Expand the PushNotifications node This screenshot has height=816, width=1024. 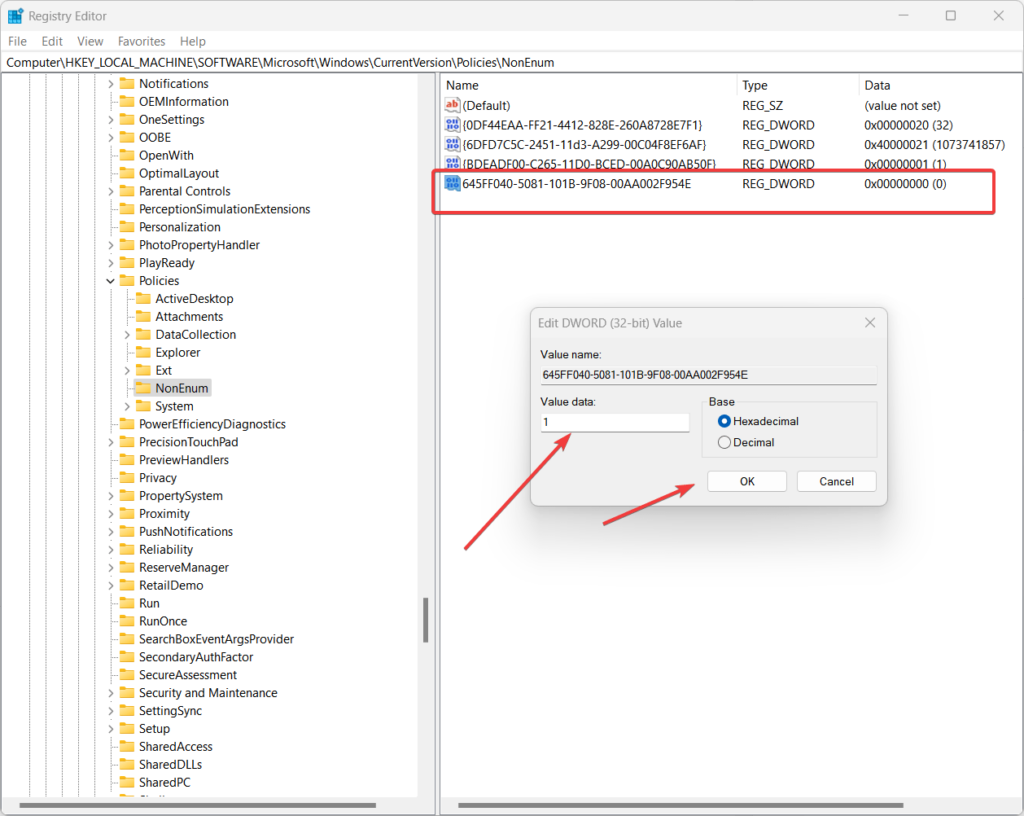coord(110,531)
